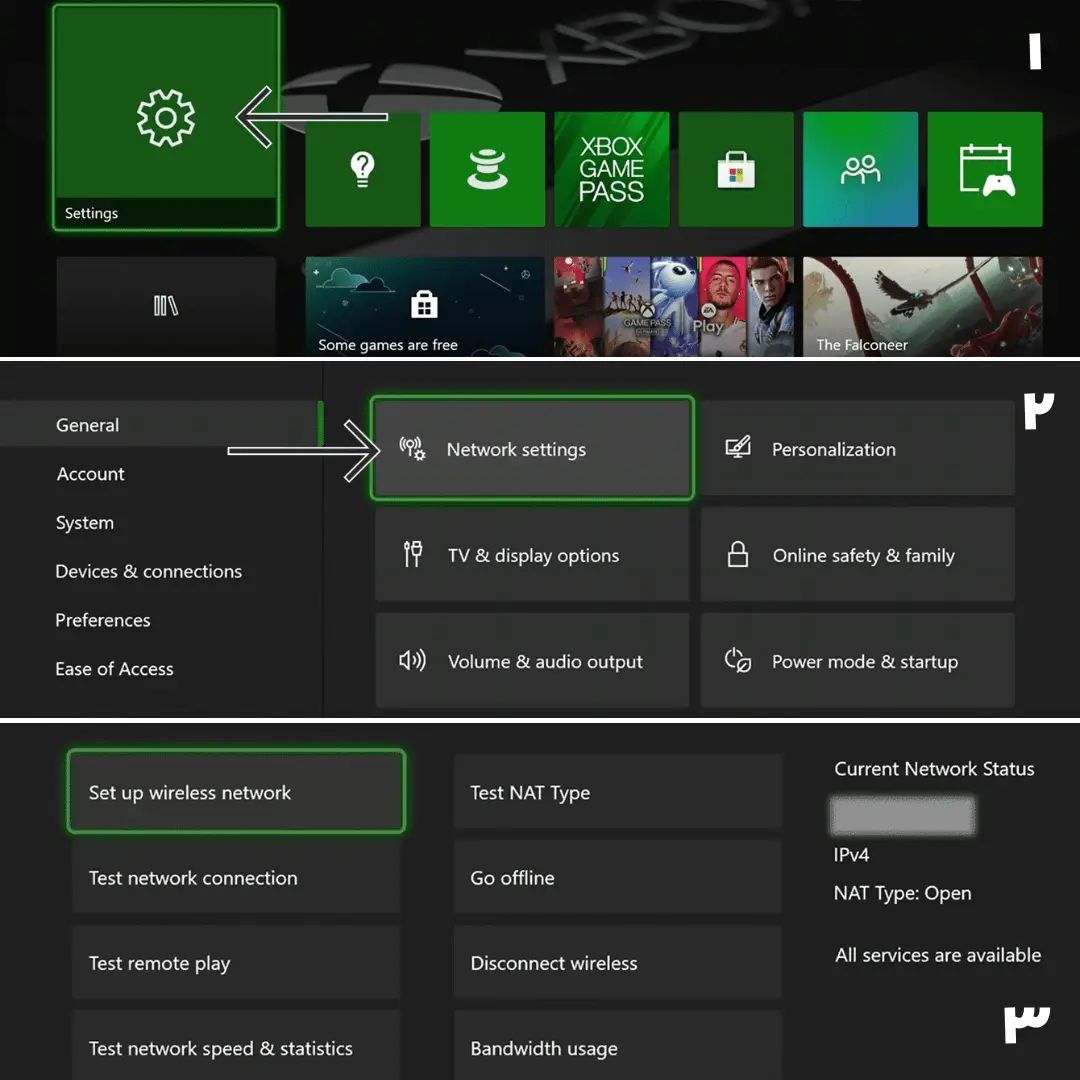Choose Bandwidth usage
Image resolution: width=1080 pixels, height=1080 pixels.
coord(618,1047)
